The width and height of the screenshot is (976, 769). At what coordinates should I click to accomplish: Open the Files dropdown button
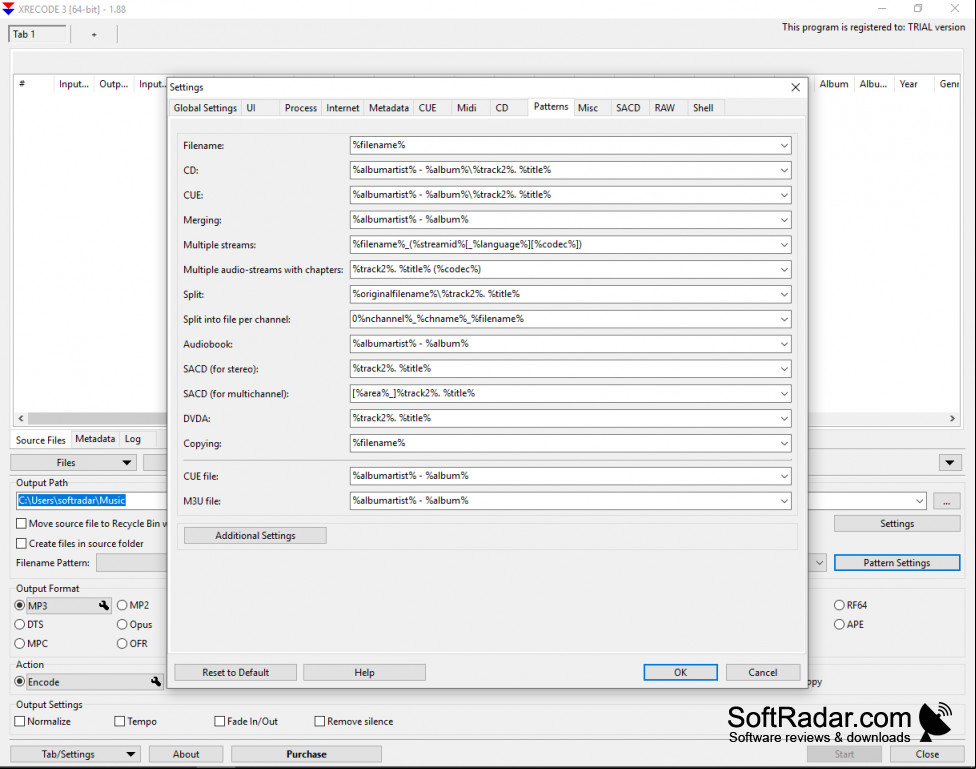[73, 463]
